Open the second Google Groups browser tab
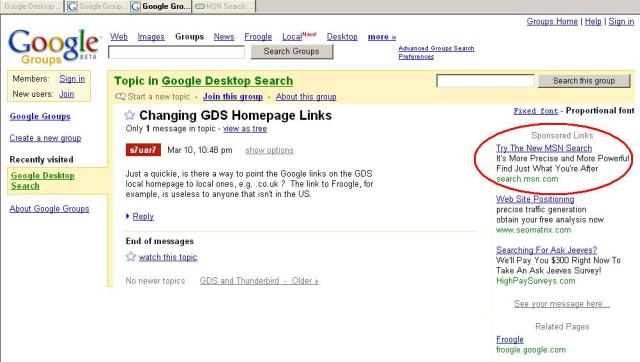 96,6
